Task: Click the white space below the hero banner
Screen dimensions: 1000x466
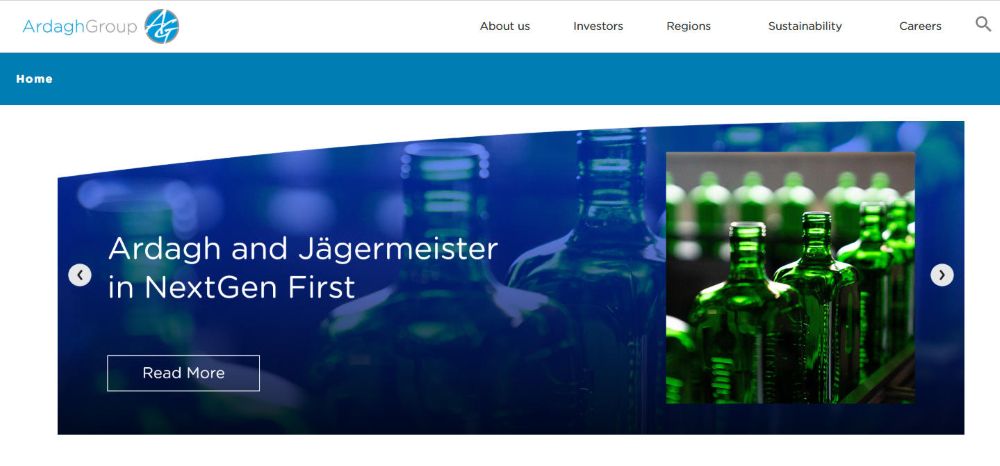Action: (x=500, y=451)
